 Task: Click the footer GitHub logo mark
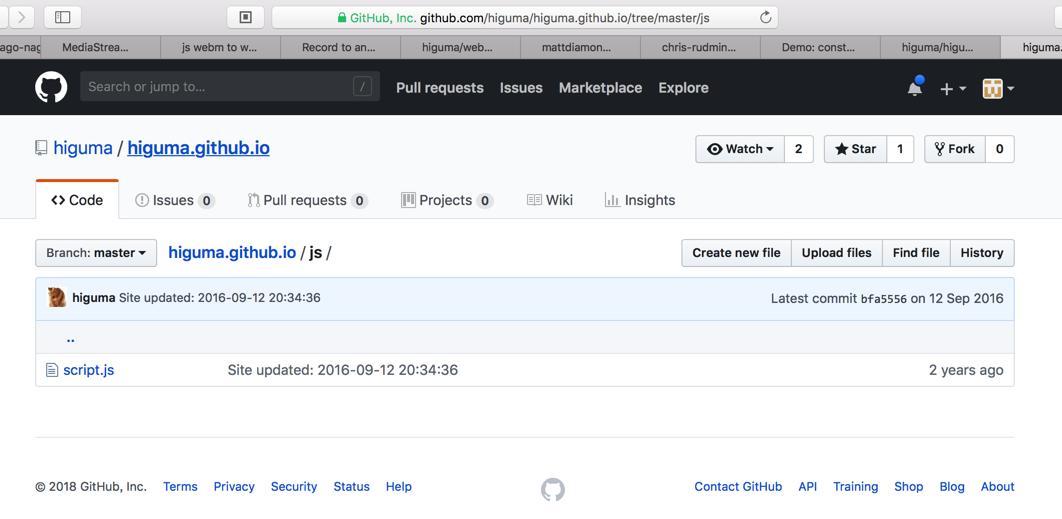[x=553, y=489]
